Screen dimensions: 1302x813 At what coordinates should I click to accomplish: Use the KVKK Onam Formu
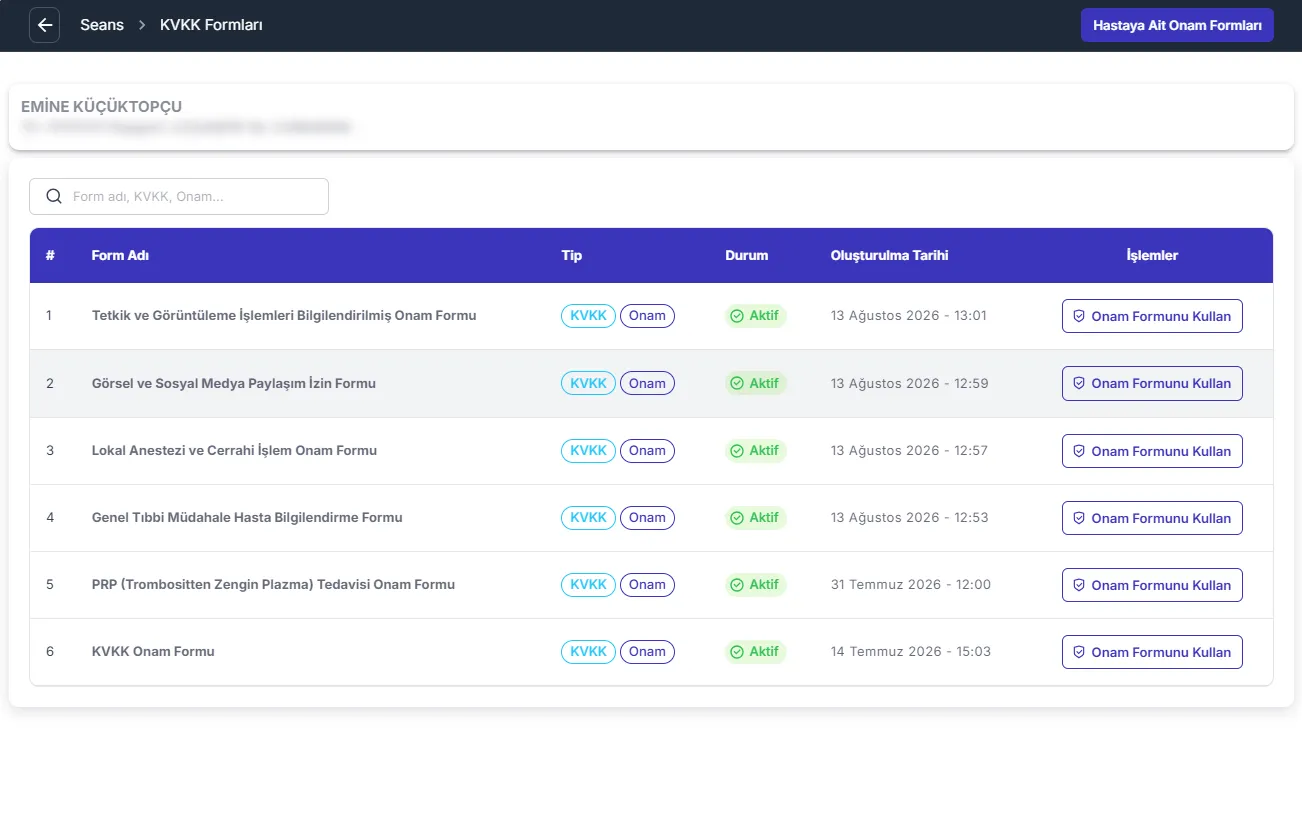click(1152, 652)
